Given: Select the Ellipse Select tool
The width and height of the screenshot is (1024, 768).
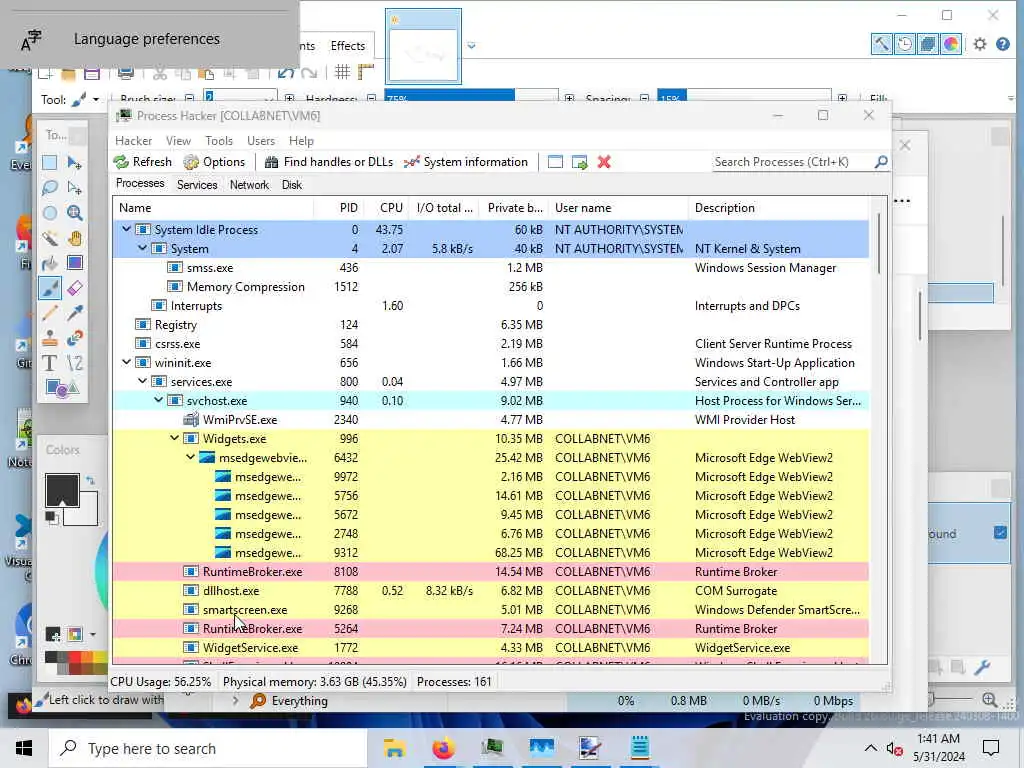Looking at the screenshot, I should [50, 213].
